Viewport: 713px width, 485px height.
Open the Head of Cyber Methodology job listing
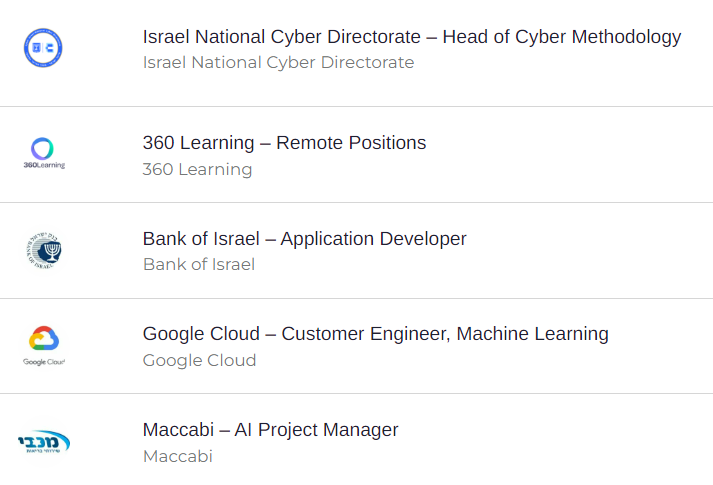[412, 37]
